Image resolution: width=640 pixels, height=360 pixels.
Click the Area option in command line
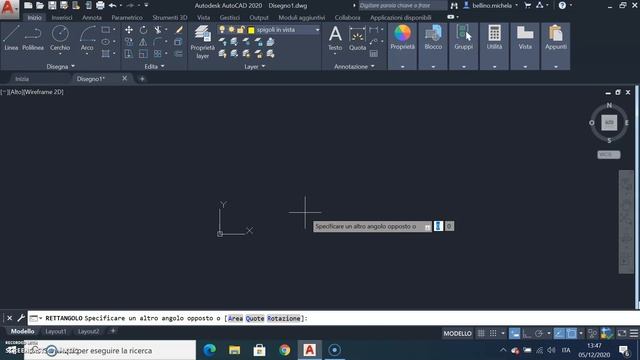236,318
